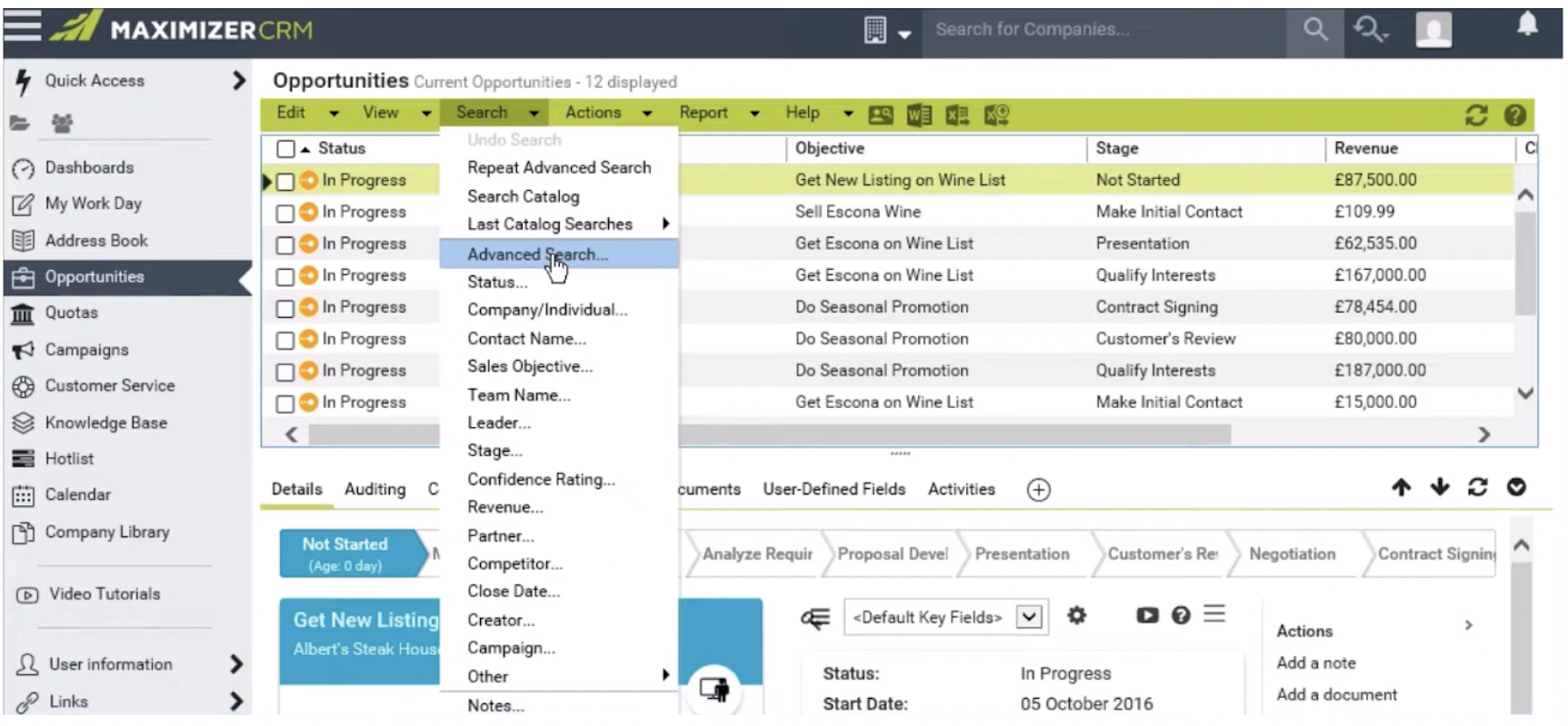Open the hamburger main menu
Screen dimensions: 1568x726
22,25
